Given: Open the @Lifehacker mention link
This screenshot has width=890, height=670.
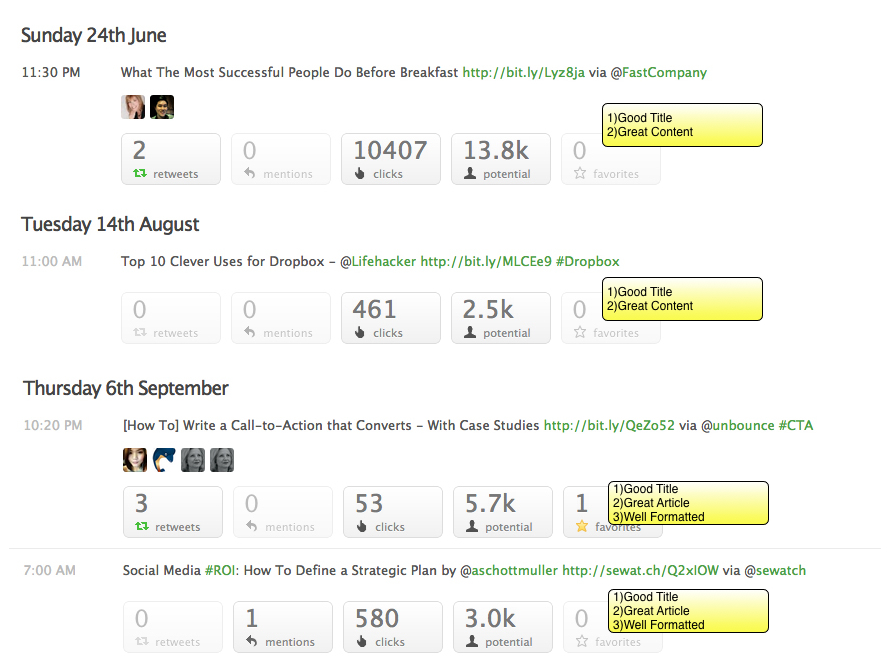Looking at the screenshot, I should (x=378, y=262).
